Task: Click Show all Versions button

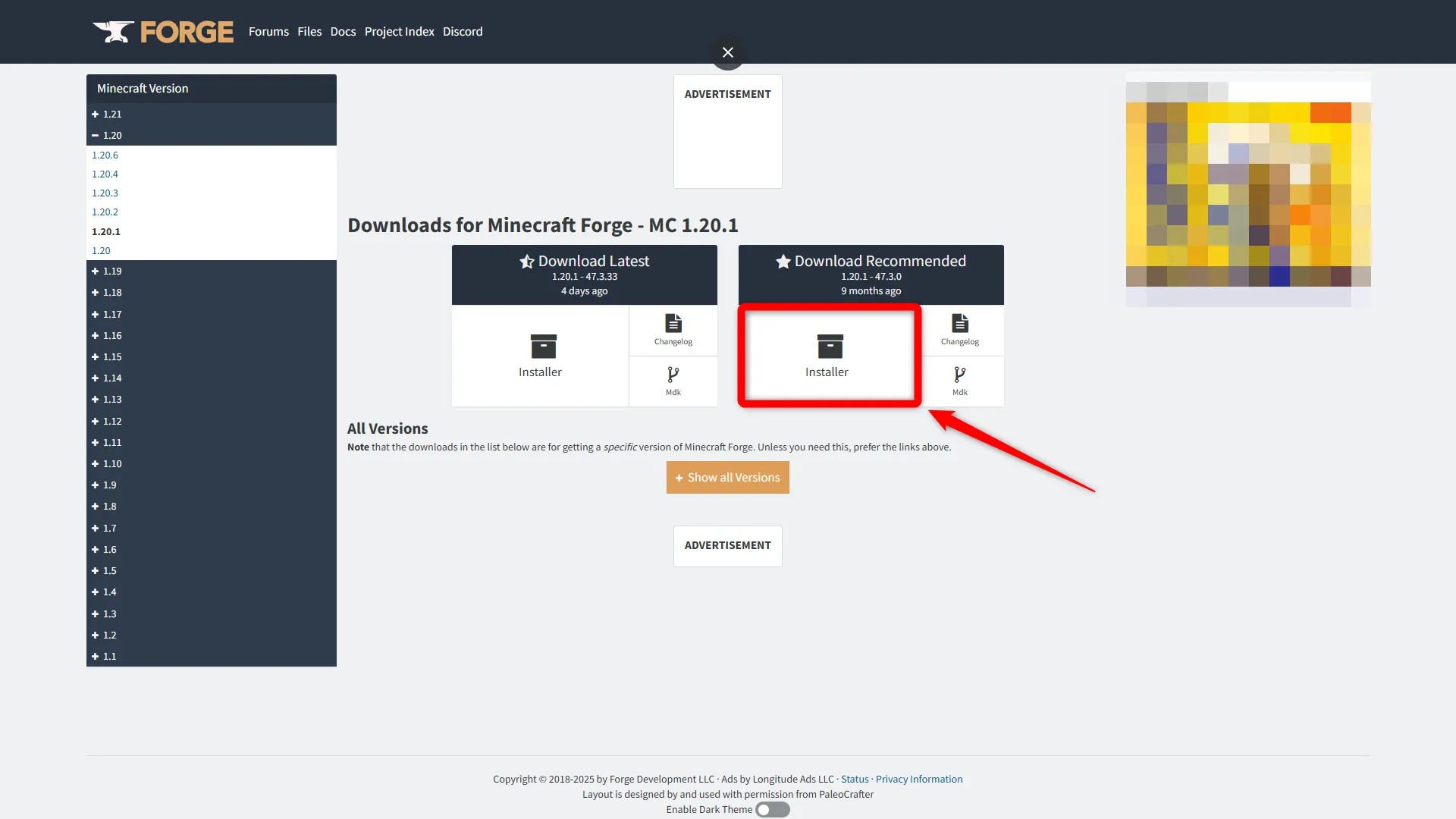Action: point(728,477)
